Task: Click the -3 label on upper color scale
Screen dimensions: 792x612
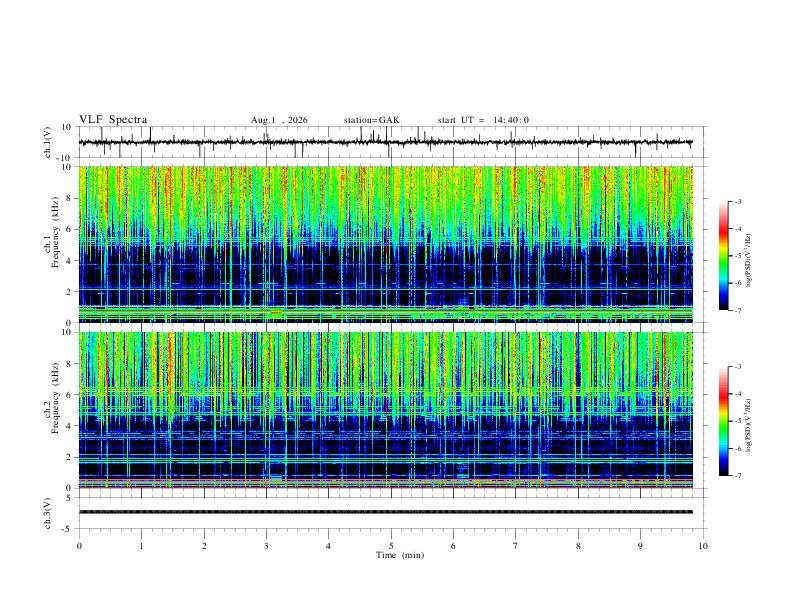Action: click(x=738, y=201)
